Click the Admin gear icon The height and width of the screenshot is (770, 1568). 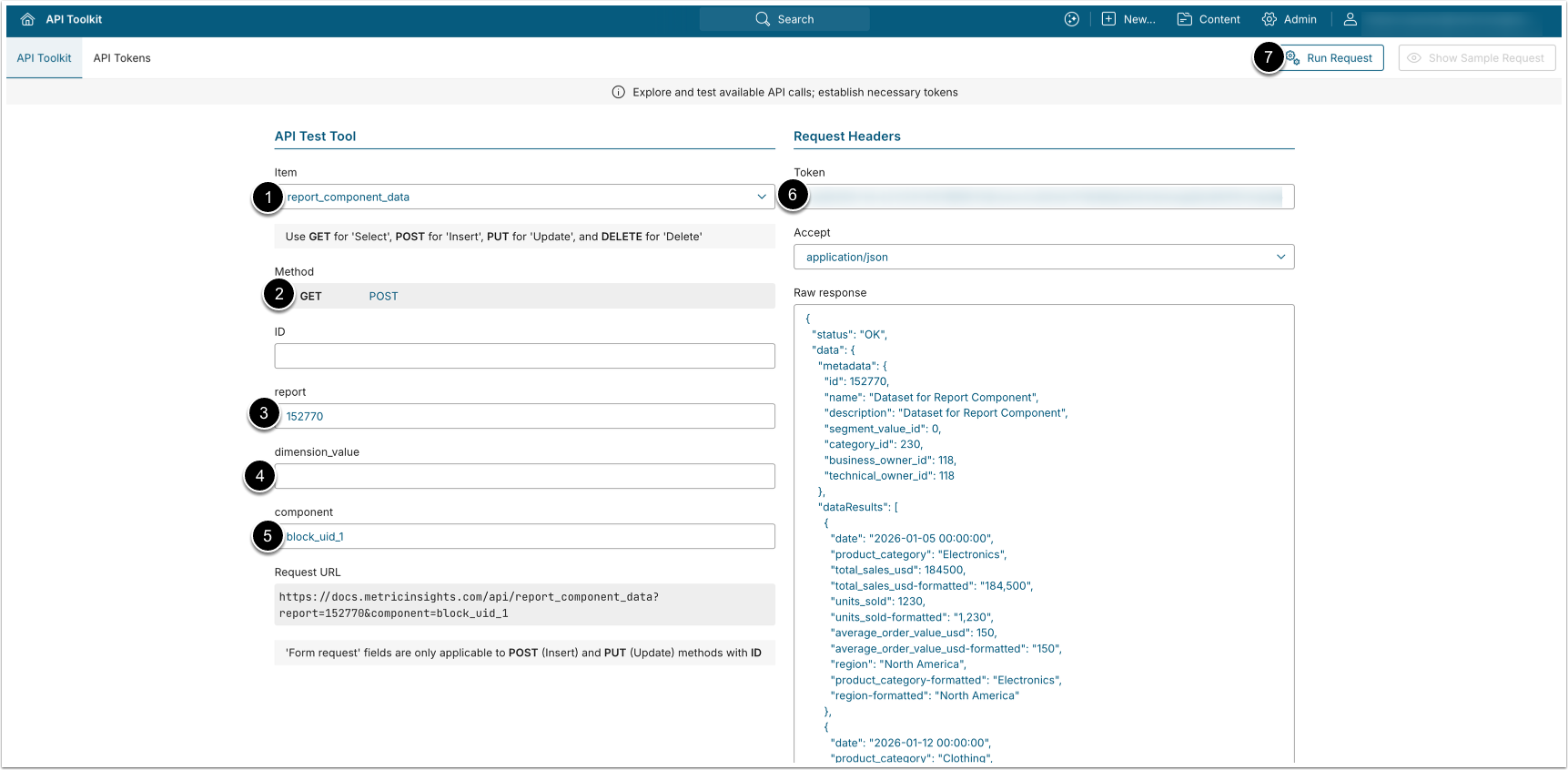(x=1269, y=19)
